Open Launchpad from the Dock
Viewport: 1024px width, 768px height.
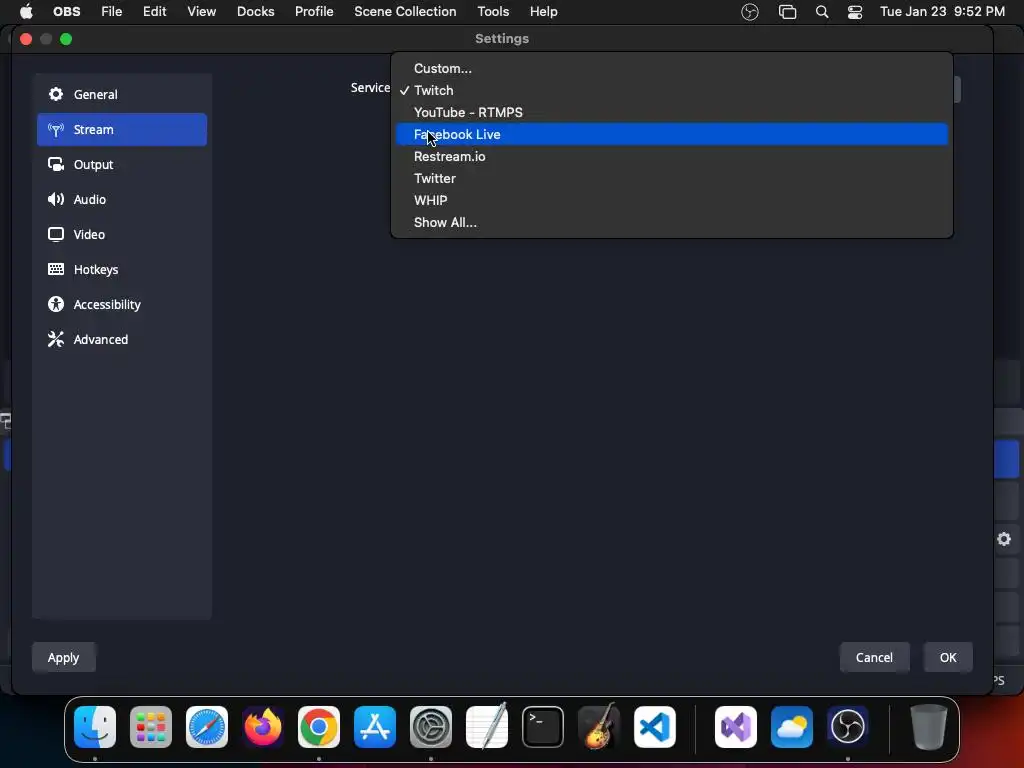pos(151,727)
